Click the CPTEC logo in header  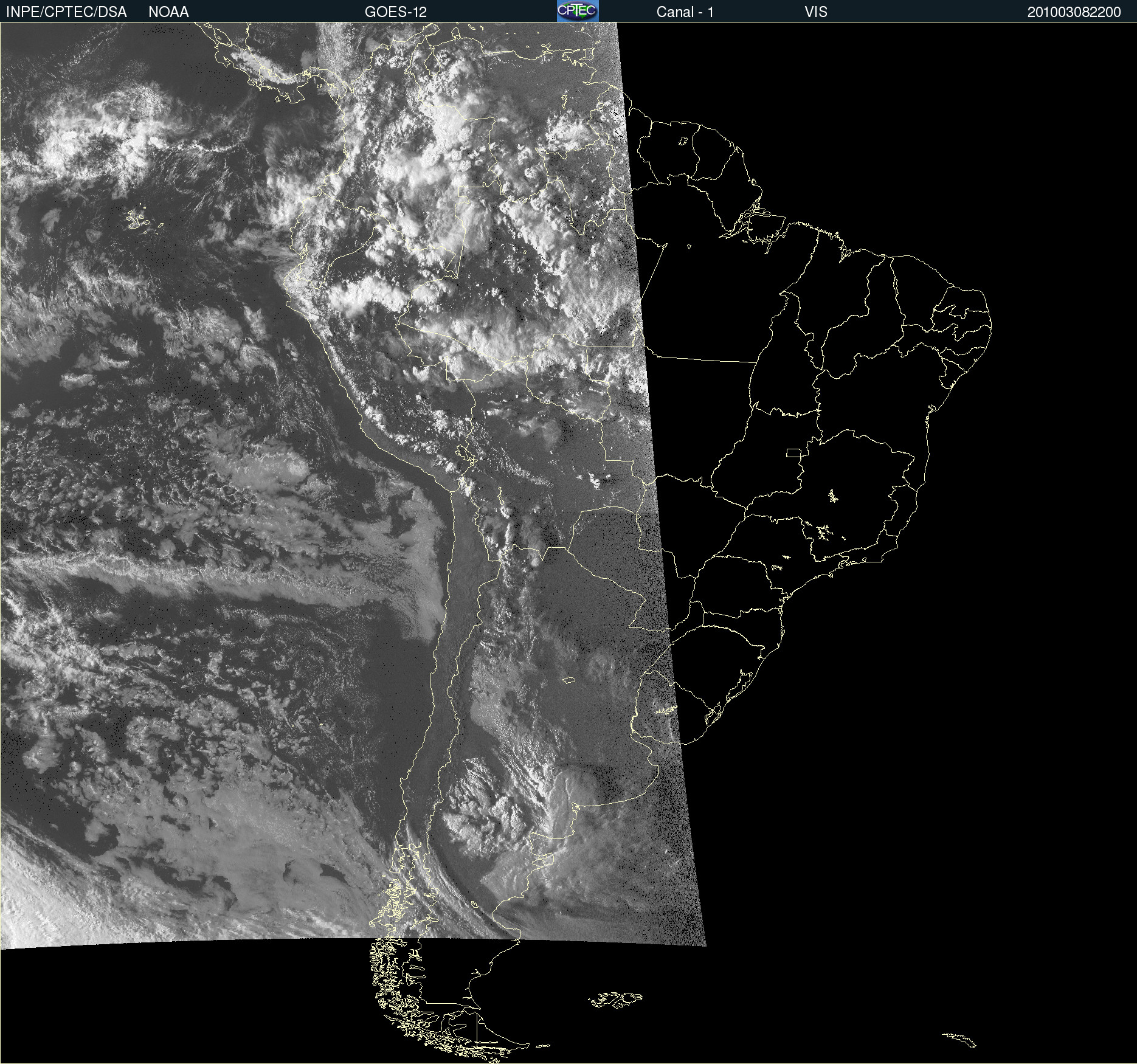(578, 11)
